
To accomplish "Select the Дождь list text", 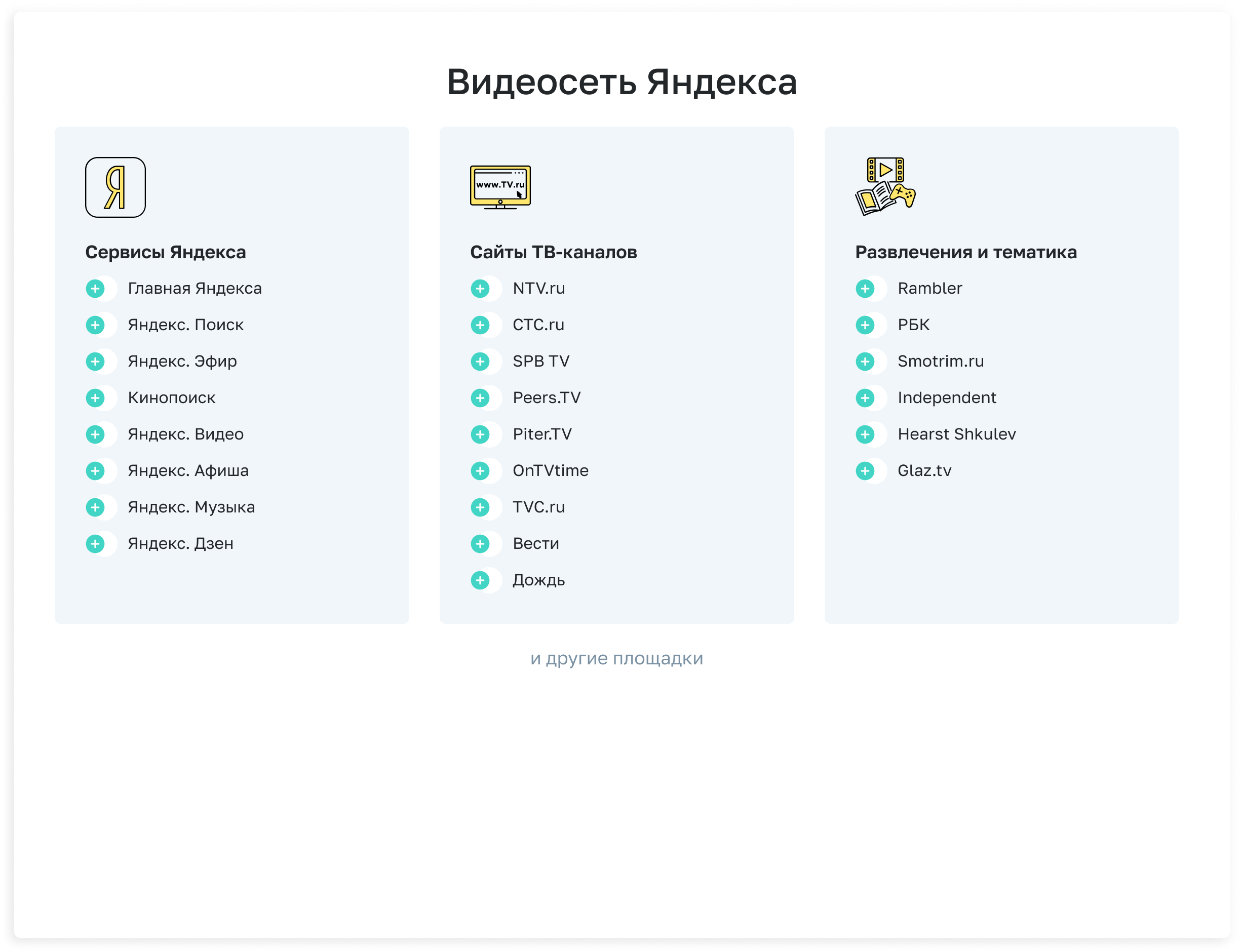I will (x=539, y=580).
